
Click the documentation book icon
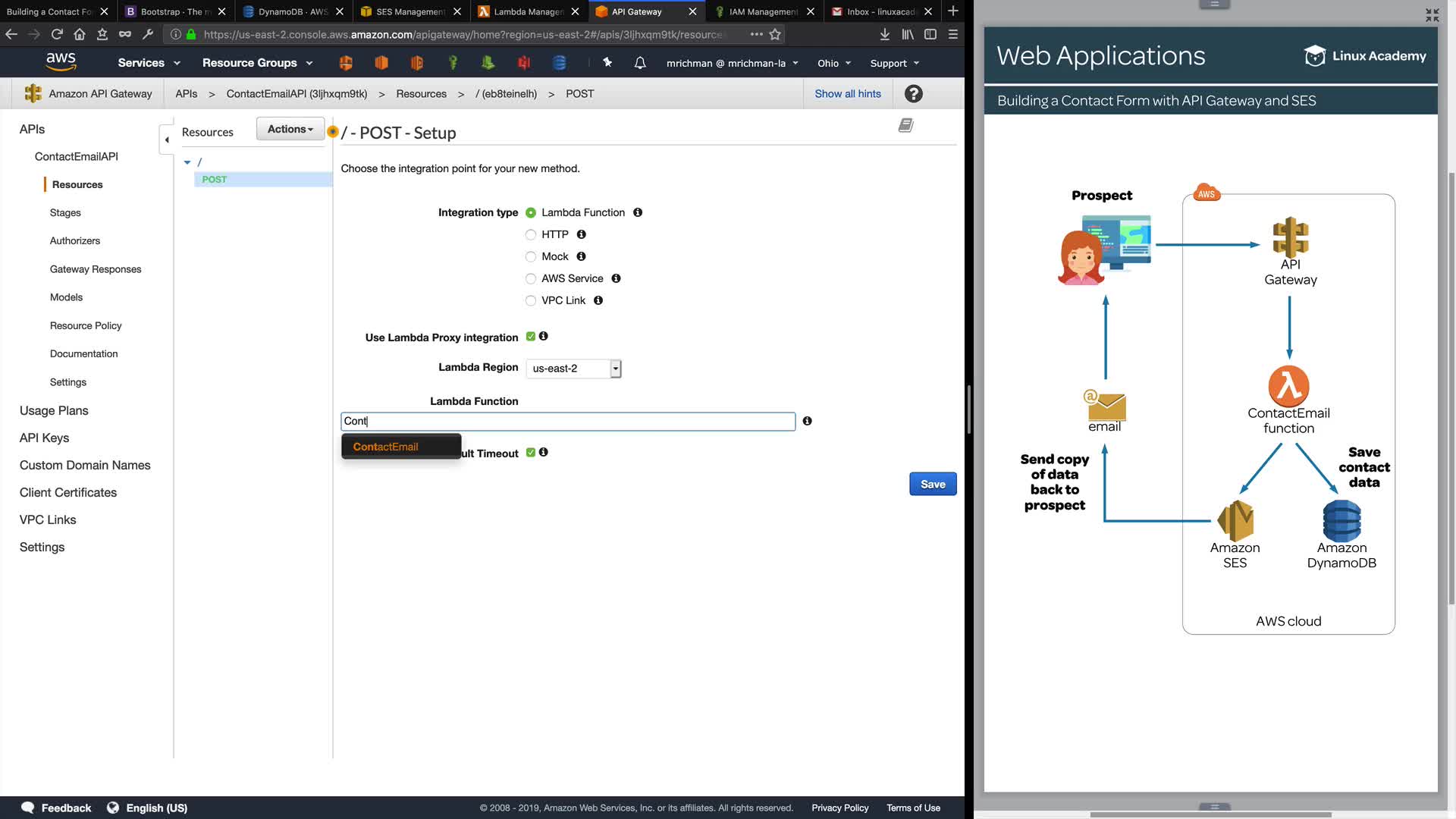[x=905, y=126]
